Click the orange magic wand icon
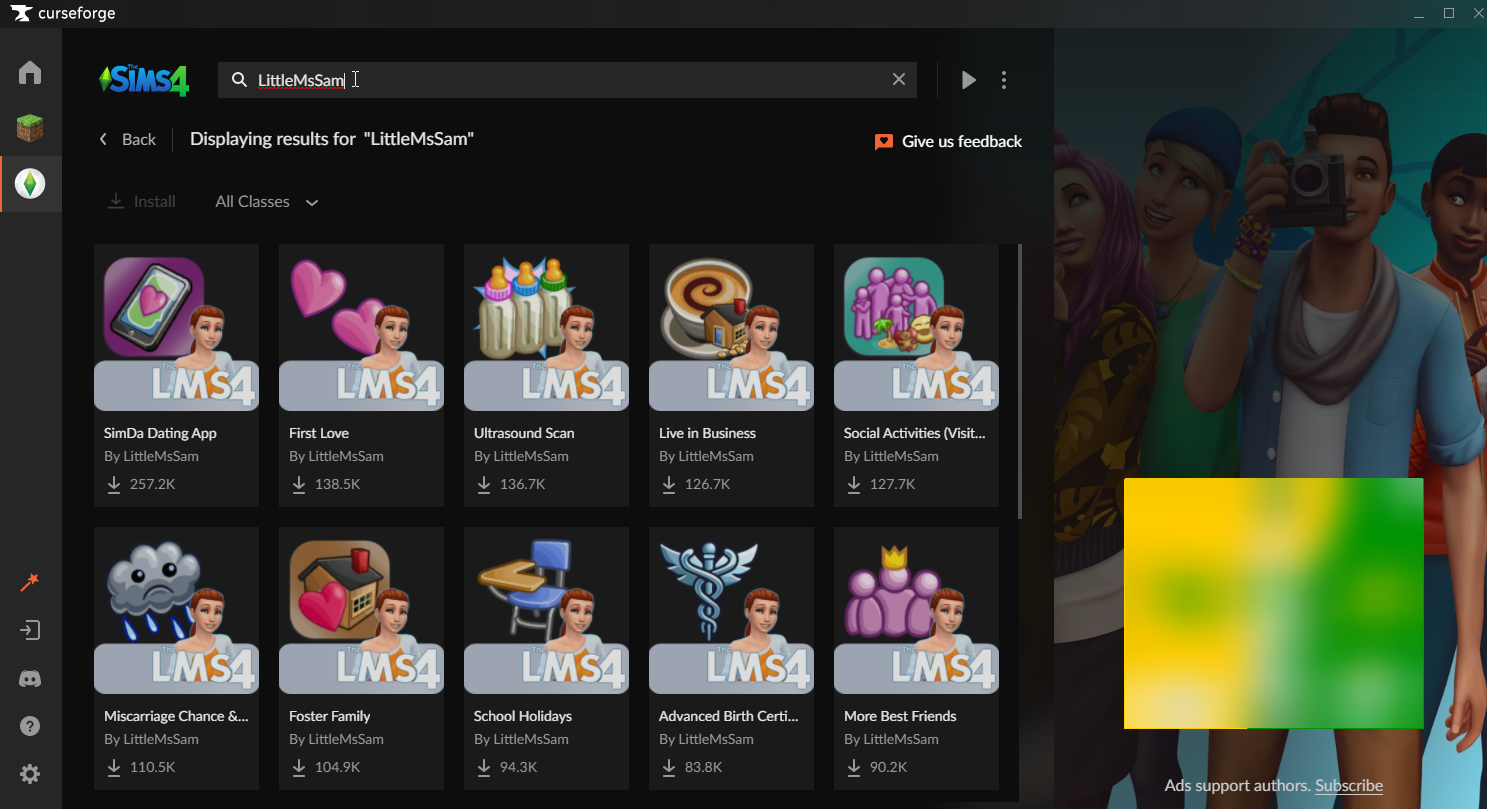The image size is (1487, 809). [30, 582]
